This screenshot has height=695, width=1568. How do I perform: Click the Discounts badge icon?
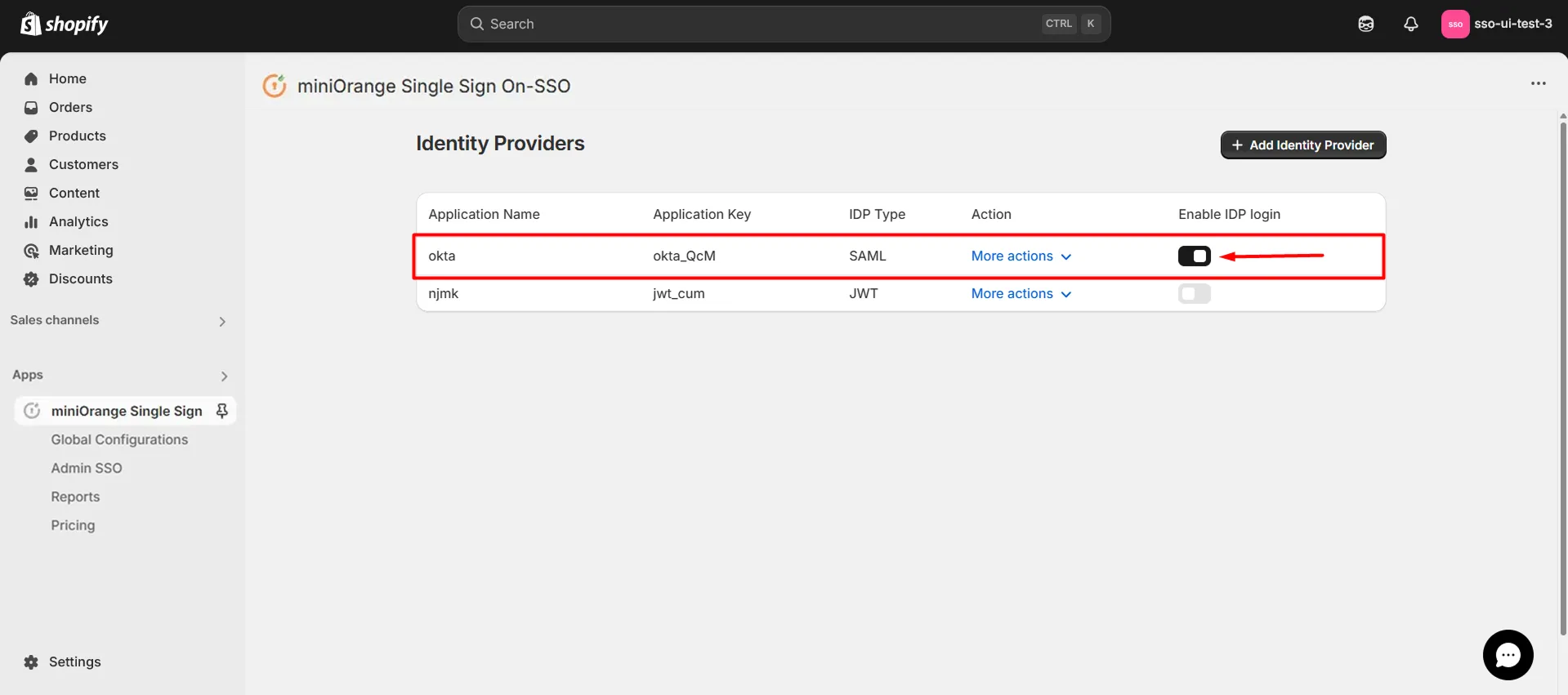click(31, 279)
